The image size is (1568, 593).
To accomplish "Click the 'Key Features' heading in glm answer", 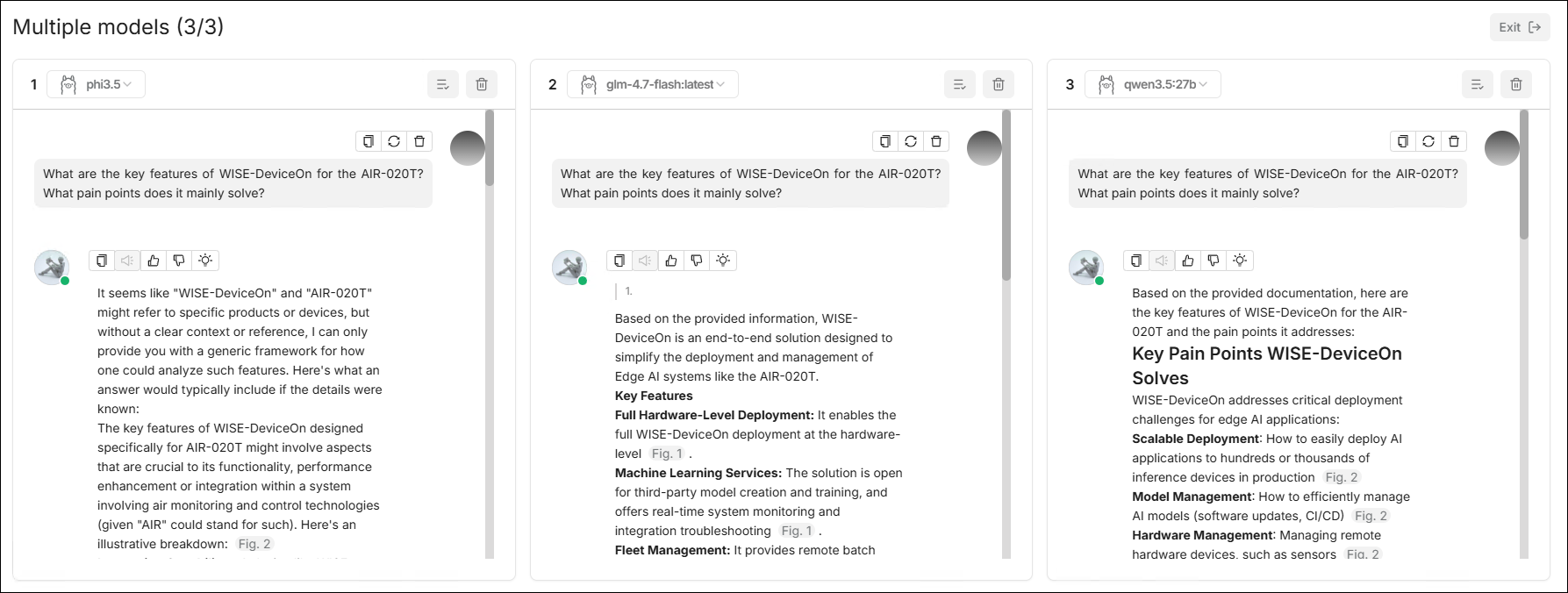I will (x=654, y=396).
